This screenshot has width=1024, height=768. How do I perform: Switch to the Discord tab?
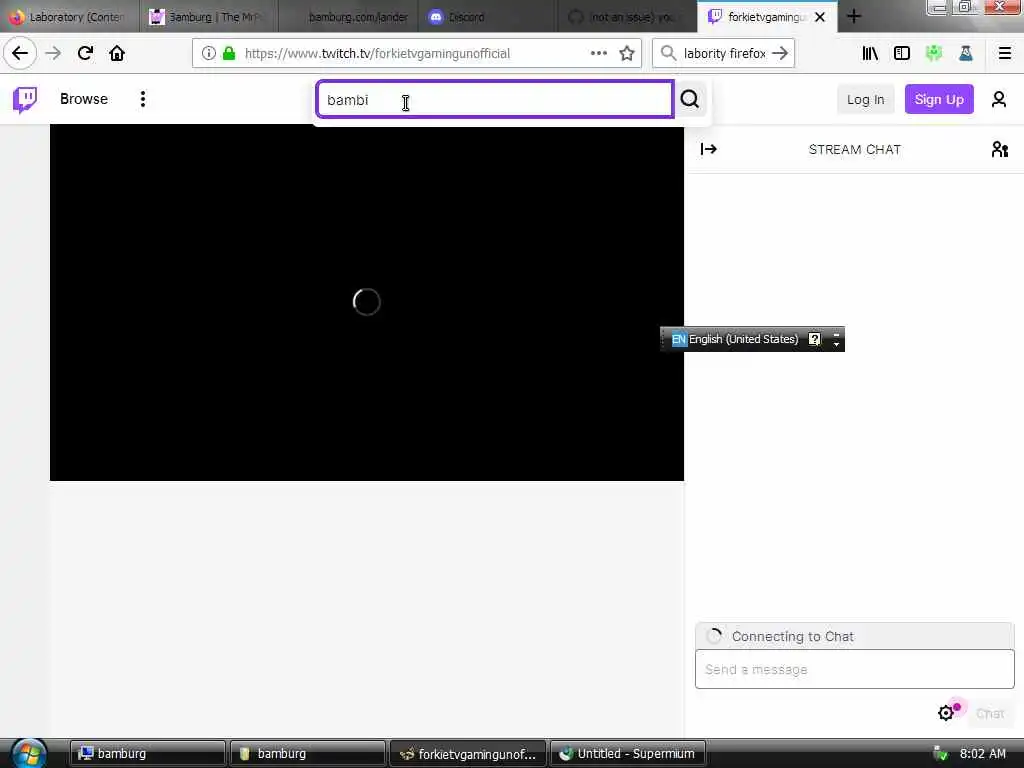click(x=487, y=17)
